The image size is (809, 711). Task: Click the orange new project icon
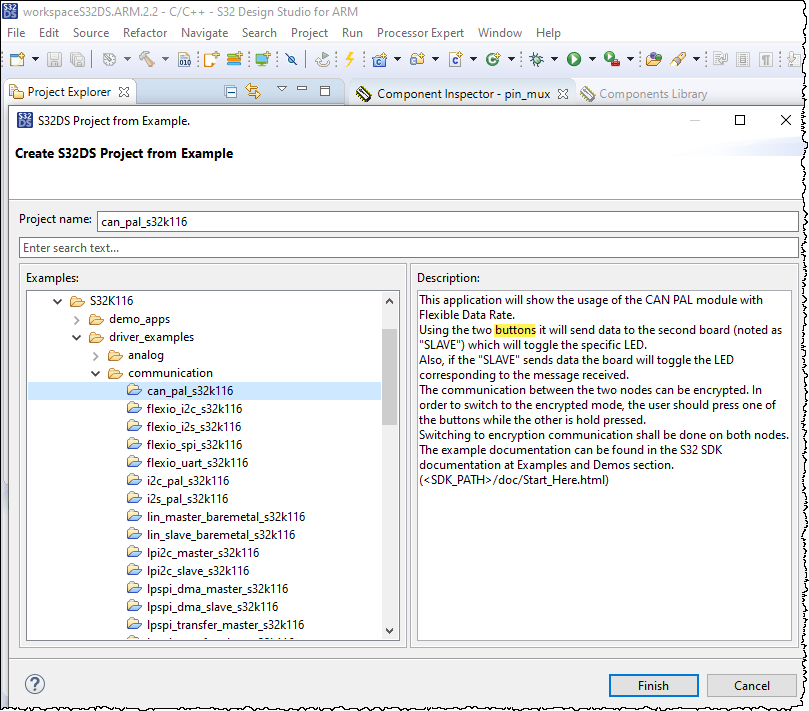pyautogui.click(x=211, y=59)
